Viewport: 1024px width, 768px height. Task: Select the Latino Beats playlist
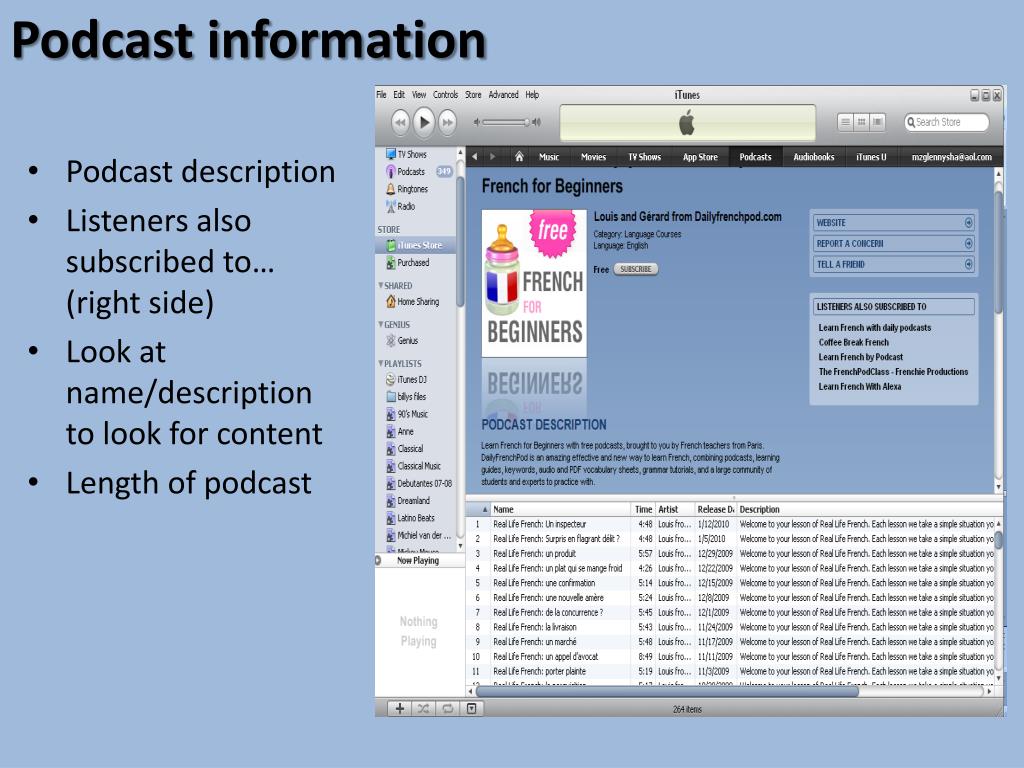pos(416,518)
